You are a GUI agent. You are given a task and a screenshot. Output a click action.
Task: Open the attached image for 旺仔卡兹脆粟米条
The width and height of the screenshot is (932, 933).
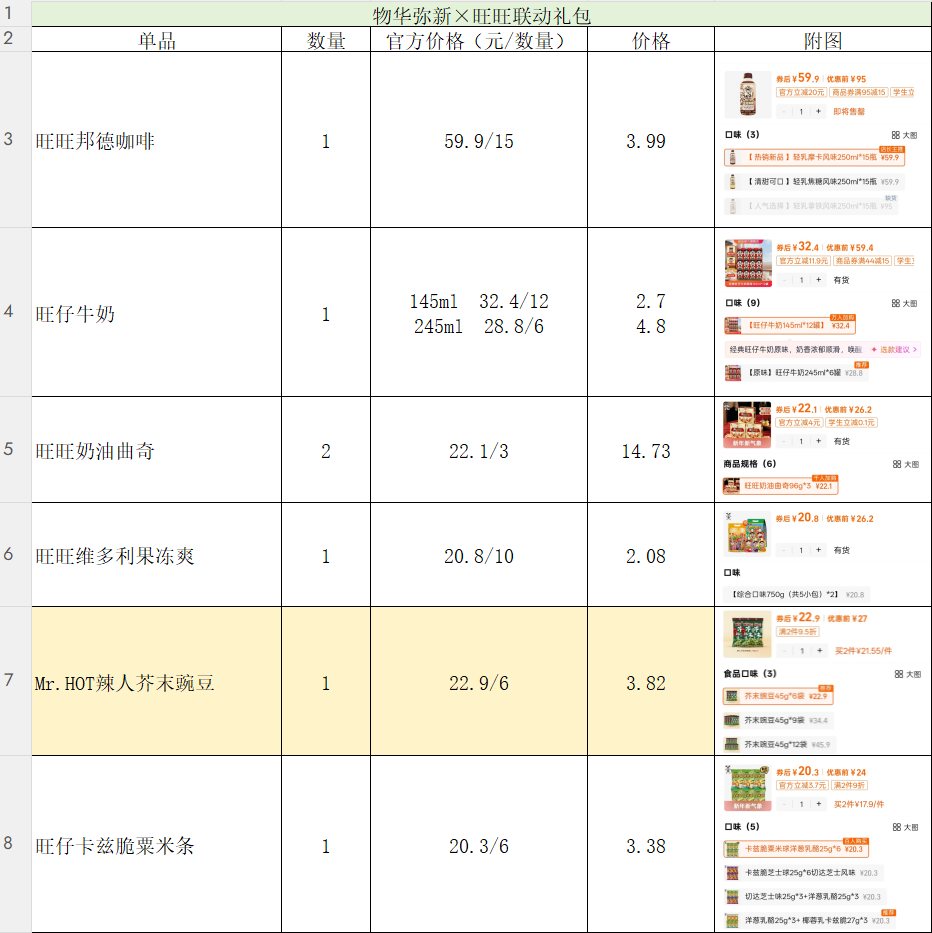click(x=821, y=845)
